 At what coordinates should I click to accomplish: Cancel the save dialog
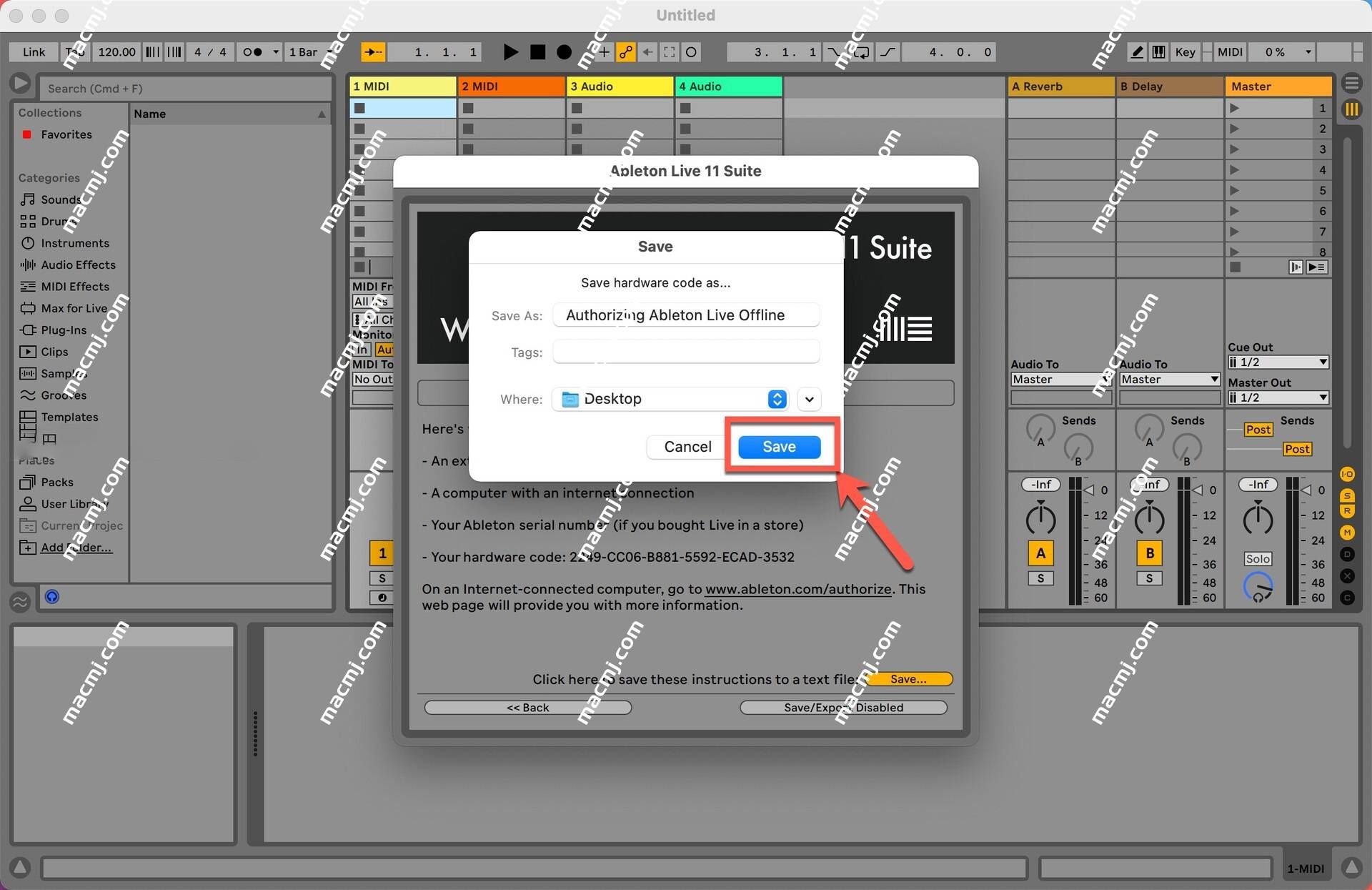686,445
